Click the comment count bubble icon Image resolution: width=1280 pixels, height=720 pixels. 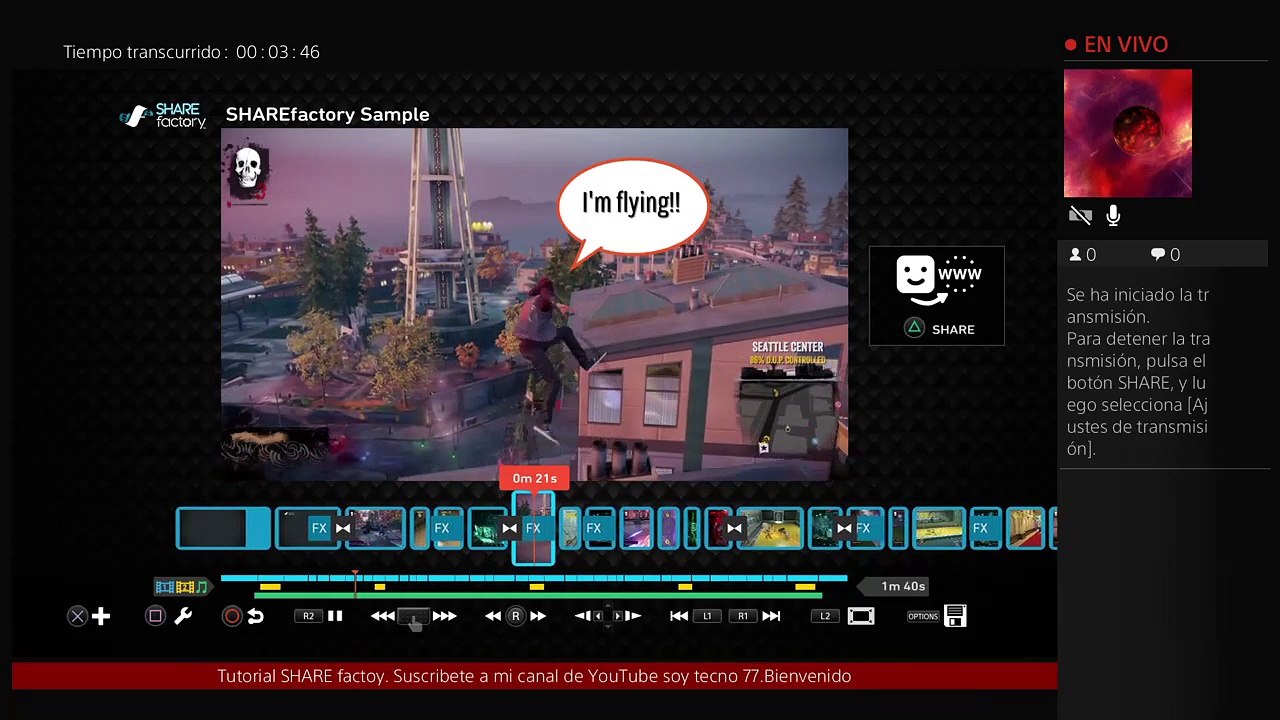[1158, 255]
